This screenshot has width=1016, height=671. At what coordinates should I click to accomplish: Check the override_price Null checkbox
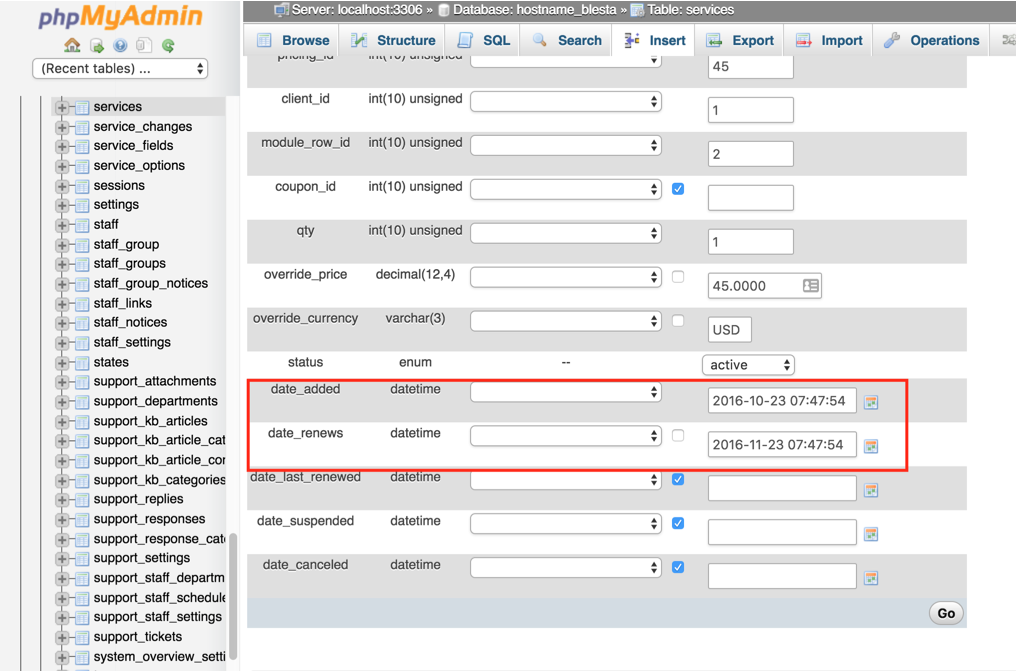coord(678,277)
